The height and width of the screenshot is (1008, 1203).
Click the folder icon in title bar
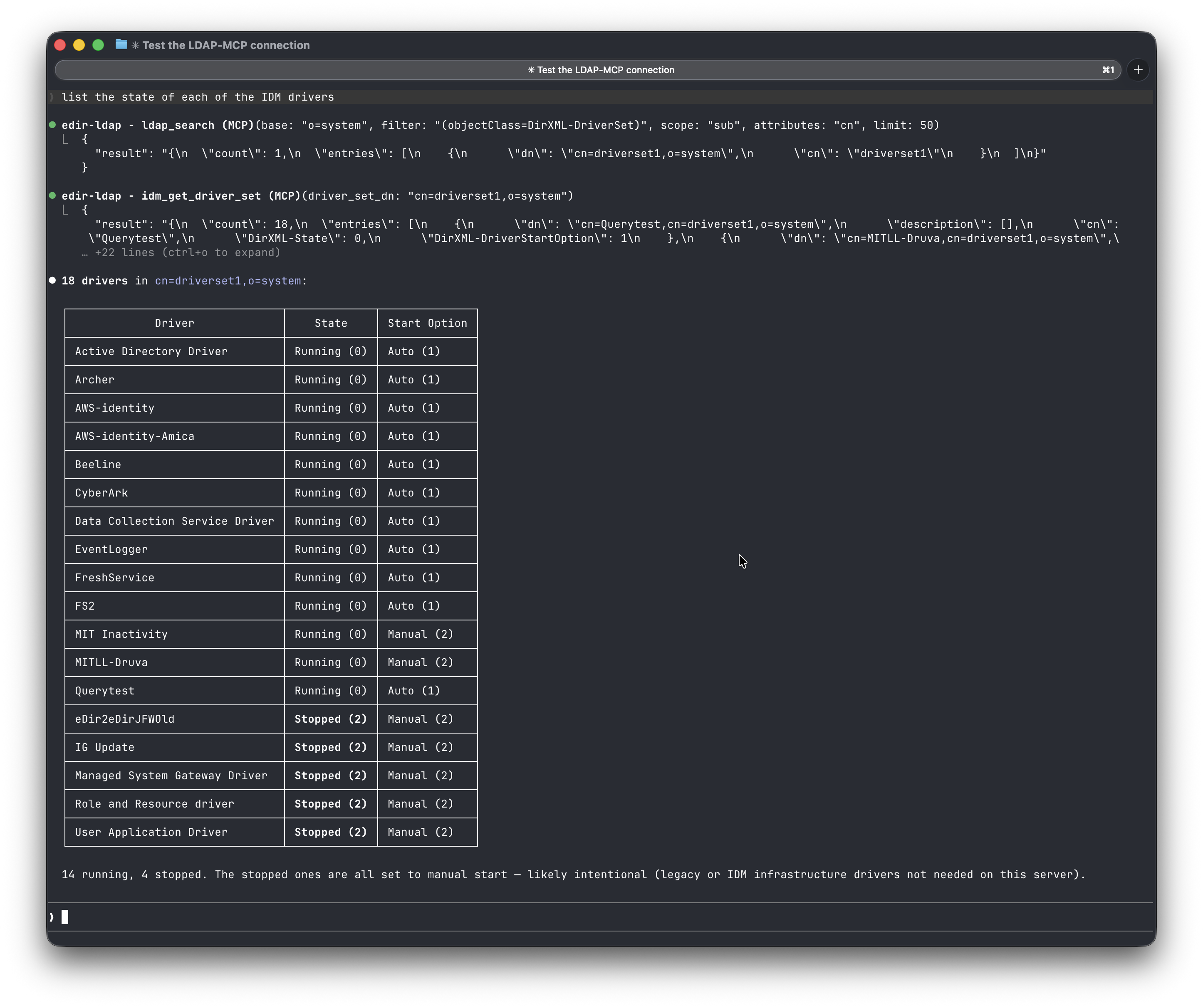pos(121,44)
